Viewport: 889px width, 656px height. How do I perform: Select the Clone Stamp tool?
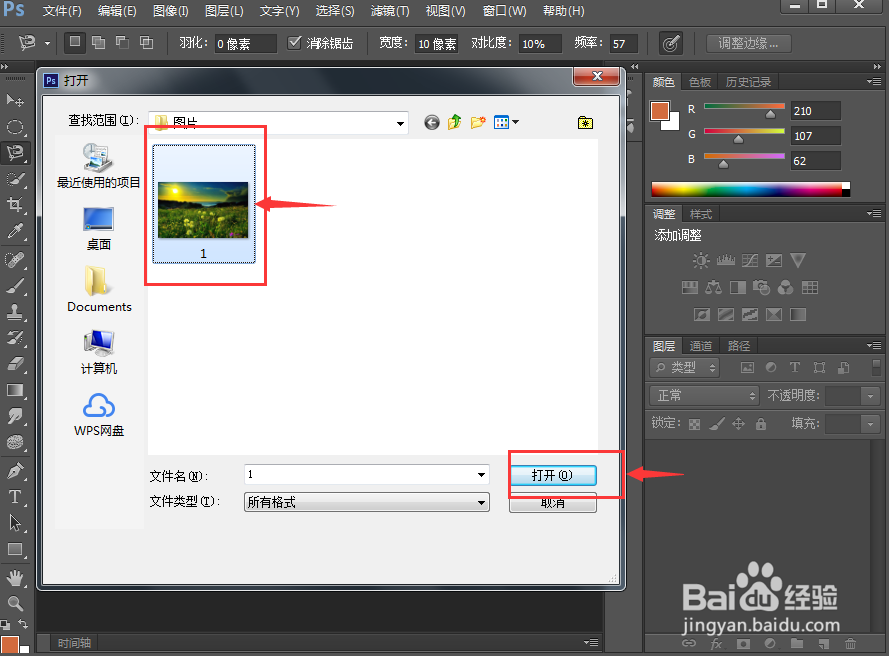[15, 311]
